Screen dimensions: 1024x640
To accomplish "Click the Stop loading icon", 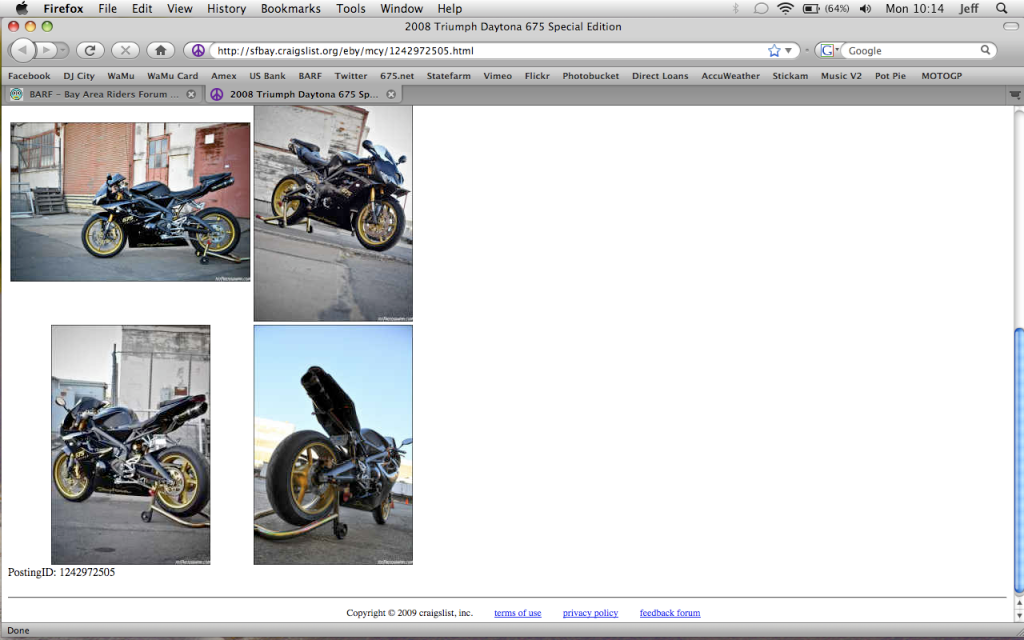I will coord(124,49).
